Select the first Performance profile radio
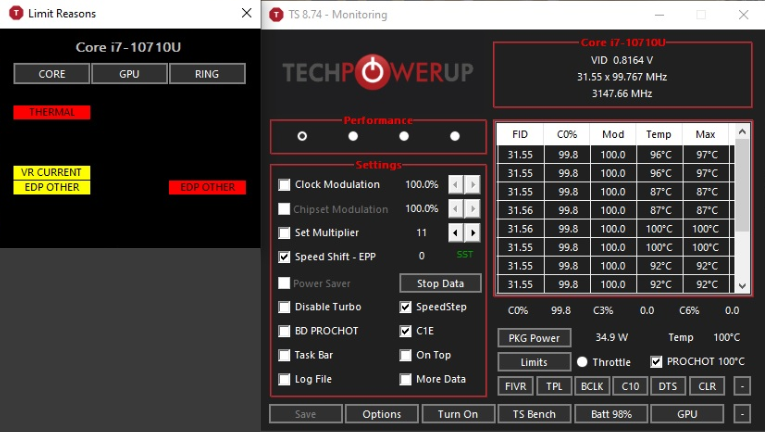 302,136
